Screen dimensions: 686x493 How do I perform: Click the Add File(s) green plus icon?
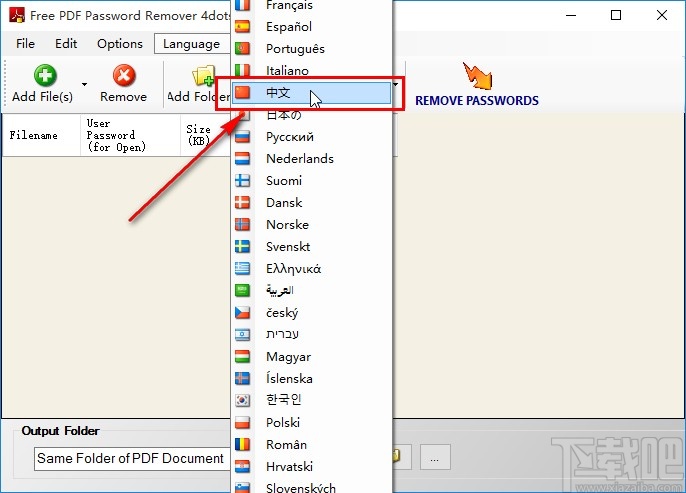[x=45, y=75]
